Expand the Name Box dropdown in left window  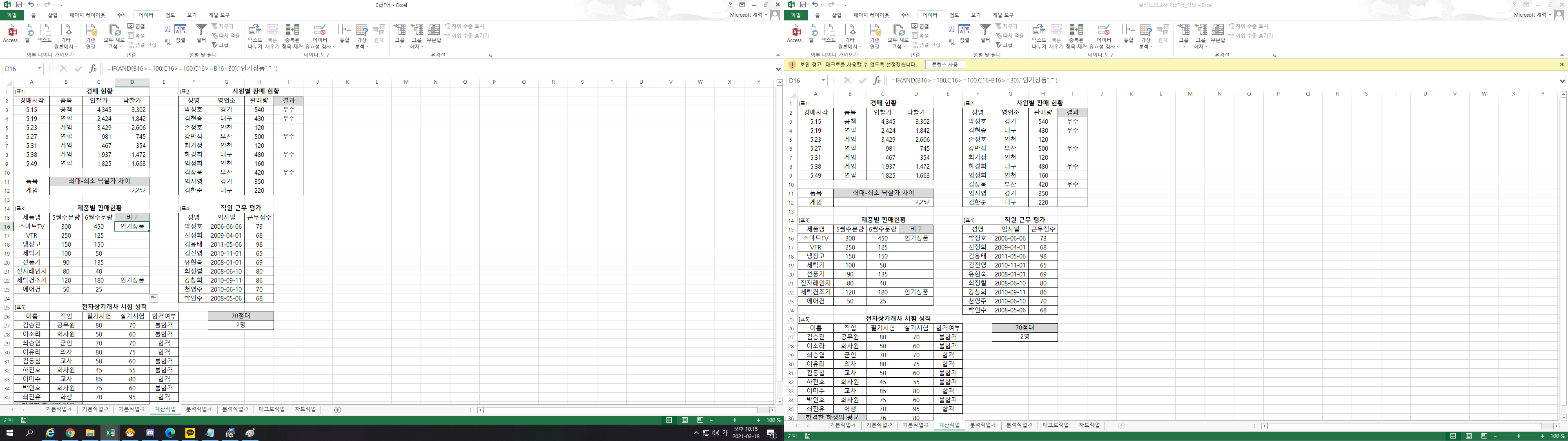(x=39, y=69)
